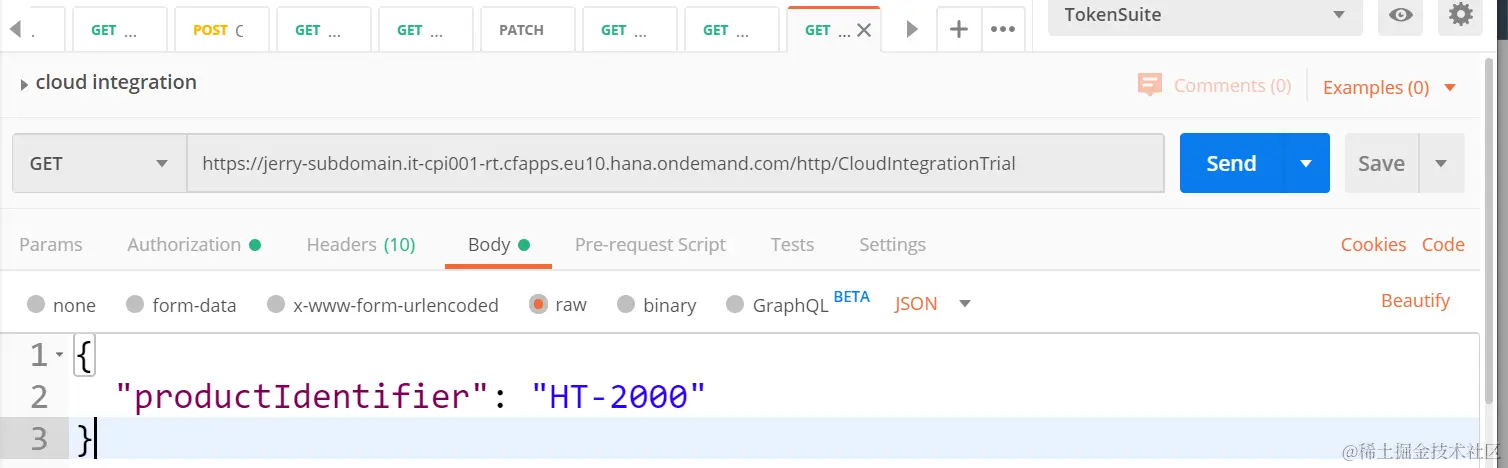Click the "HT-2000" value in the editor
The width and height of the screenshot is (1508, 468).
619,398
